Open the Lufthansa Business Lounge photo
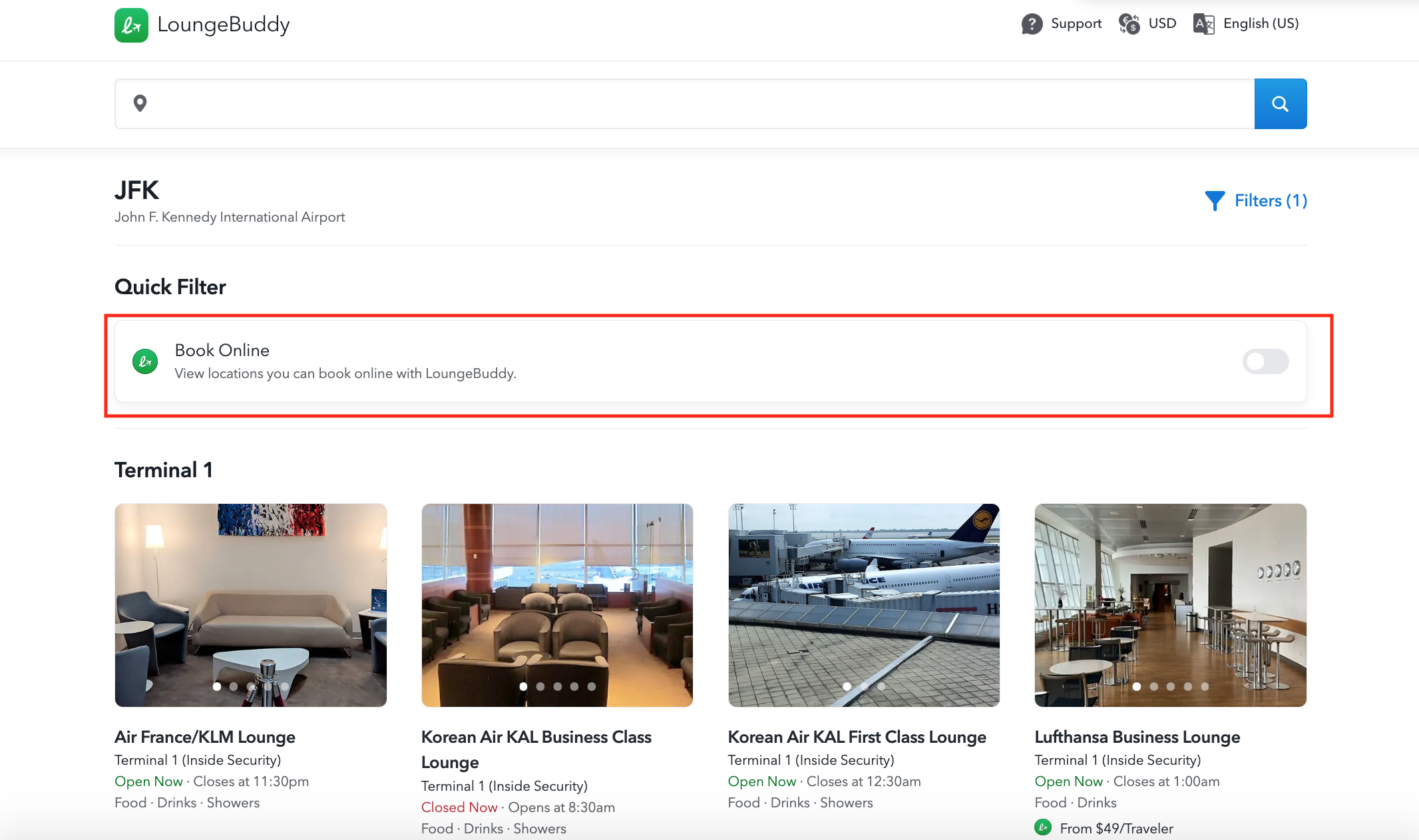The width and height of the screenshot is (1419, 840). 1171,605
